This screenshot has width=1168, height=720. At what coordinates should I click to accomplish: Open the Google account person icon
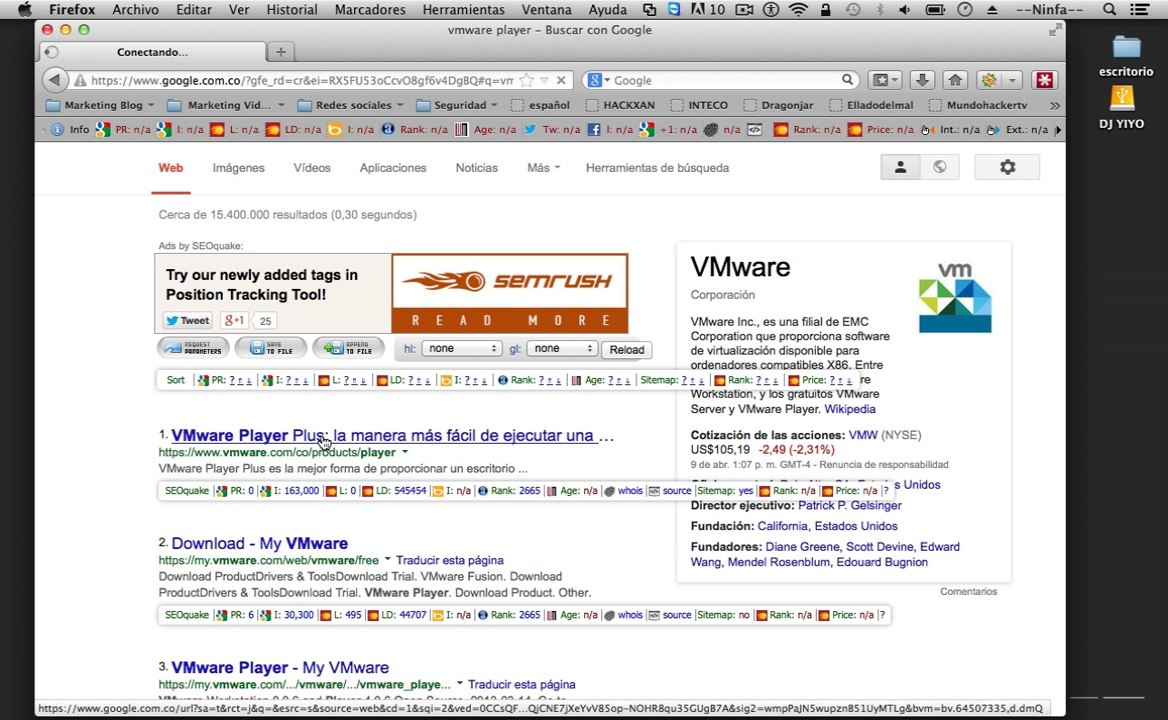[900, 168]
